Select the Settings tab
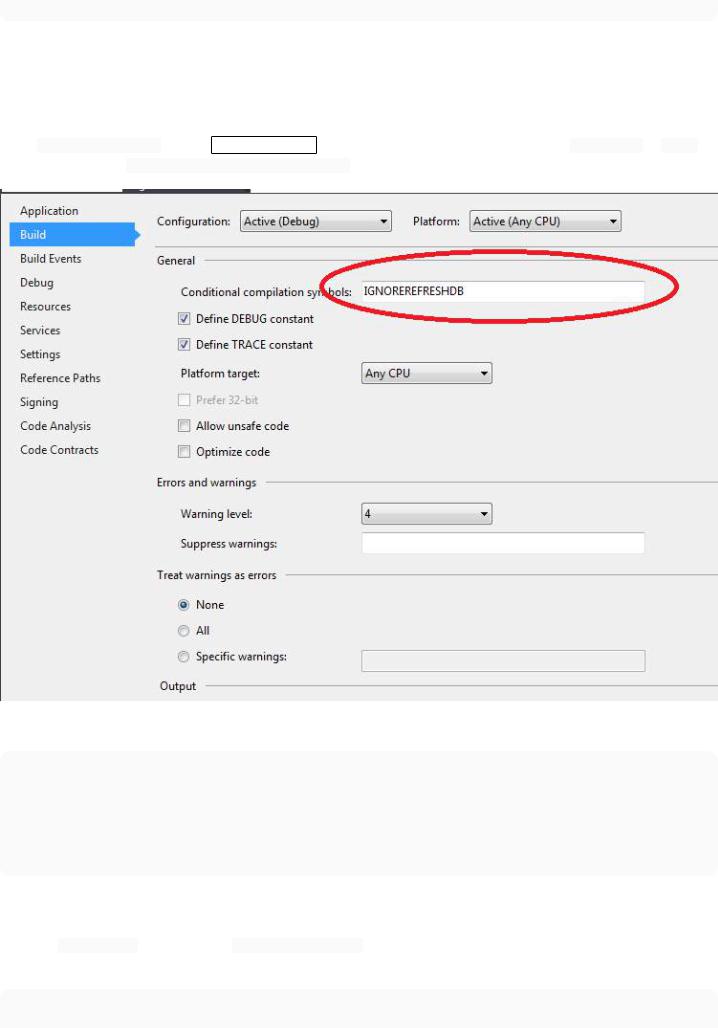 click(x=40, y=354)
